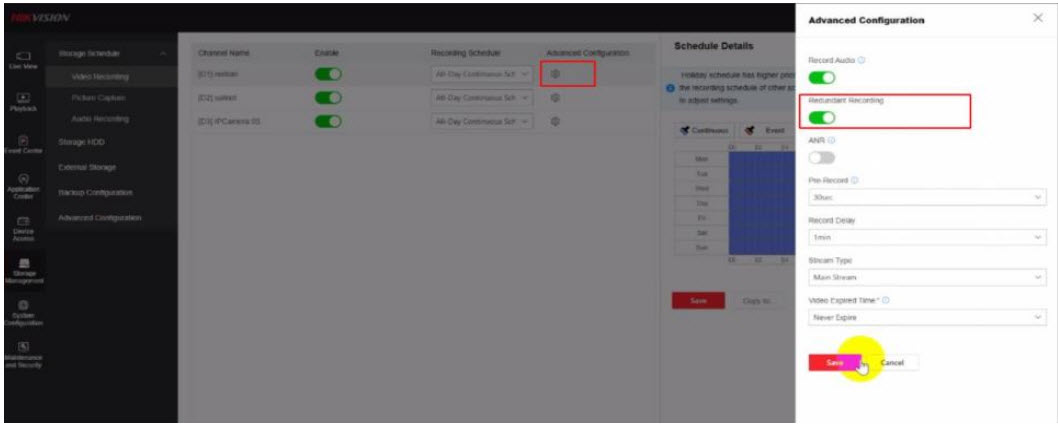The height and width of the screenshot is (427, 1058).
Task: Open the Stream Type dropdown
Action: tap(926, 278)
